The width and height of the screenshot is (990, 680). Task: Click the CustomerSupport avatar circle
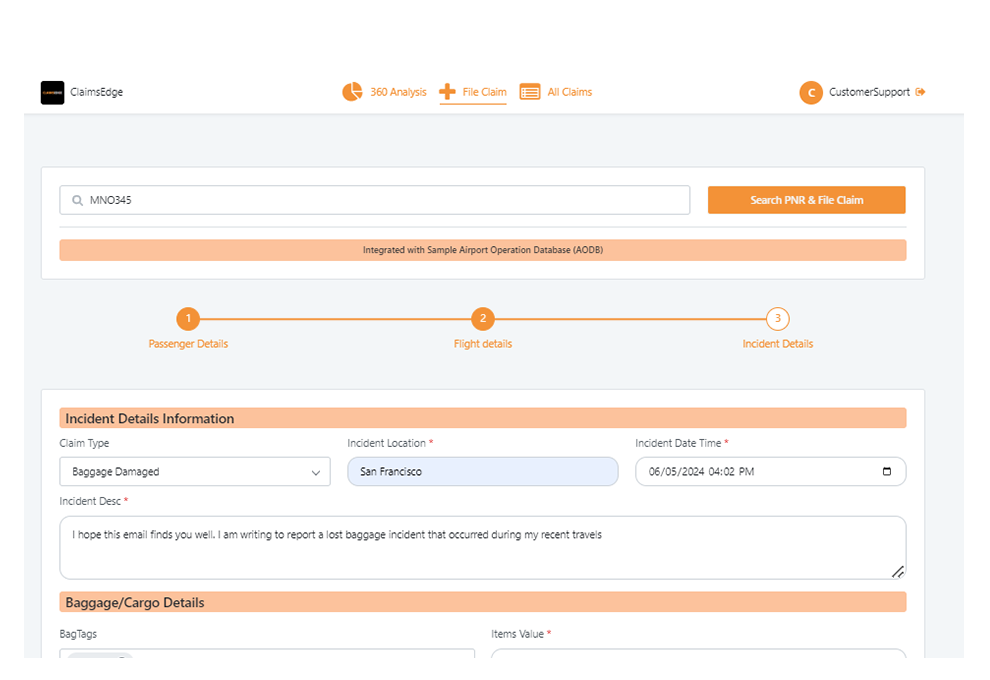tap(810, 92)
